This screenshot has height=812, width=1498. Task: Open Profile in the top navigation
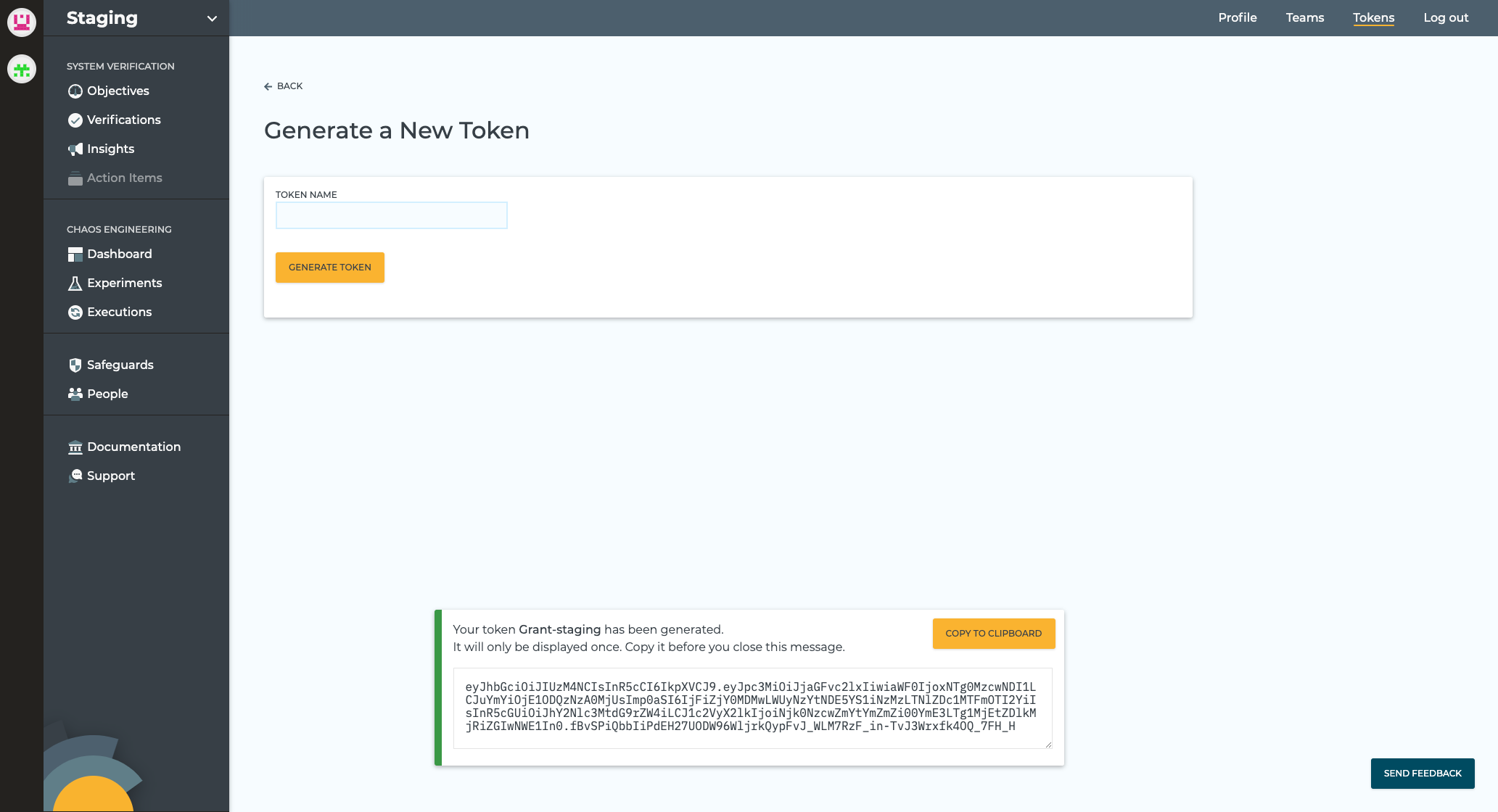click(x=1238, y=17)
